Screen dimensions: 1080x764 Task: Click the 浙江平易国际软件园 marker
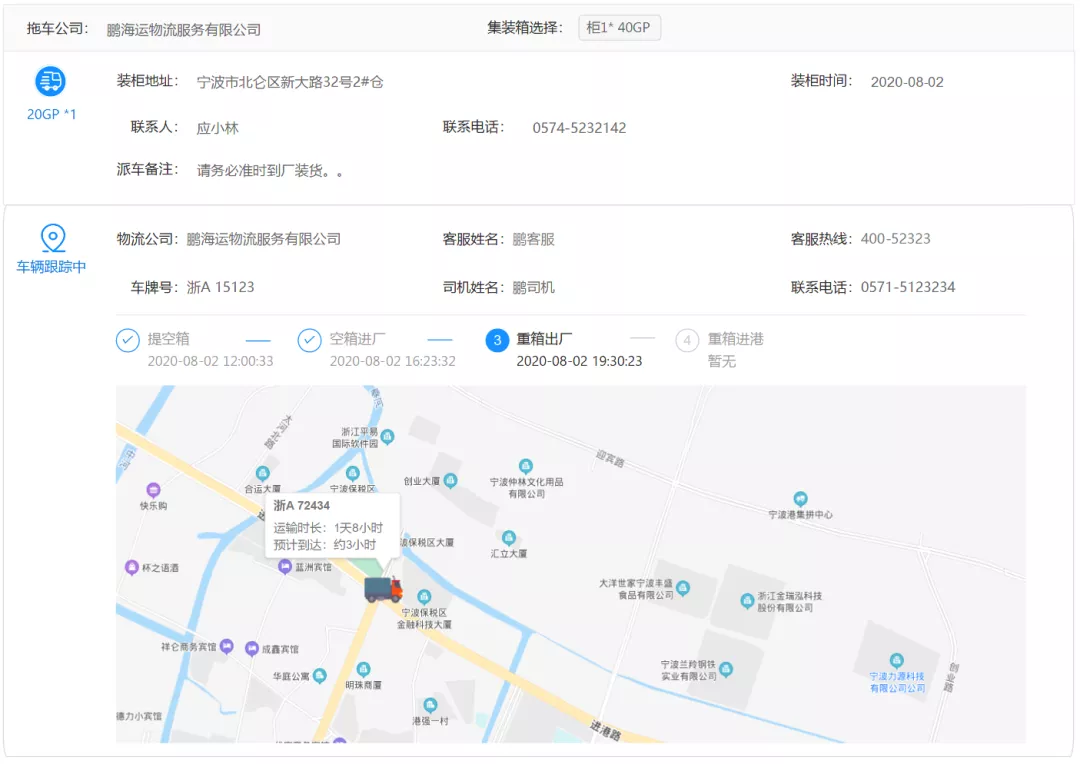(387, 437)
